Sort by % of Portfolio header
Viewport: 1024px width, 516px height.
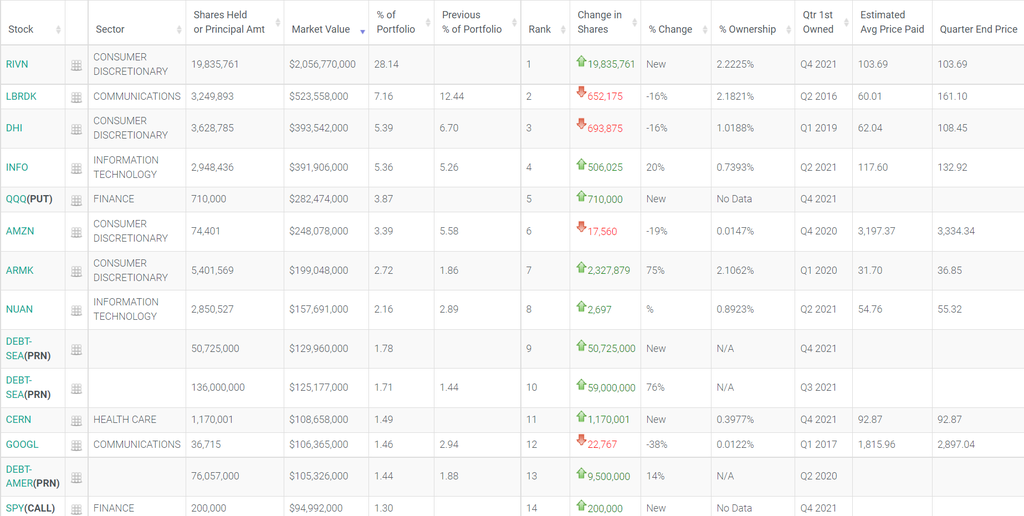pyautogui.click(x=401, y=22)
